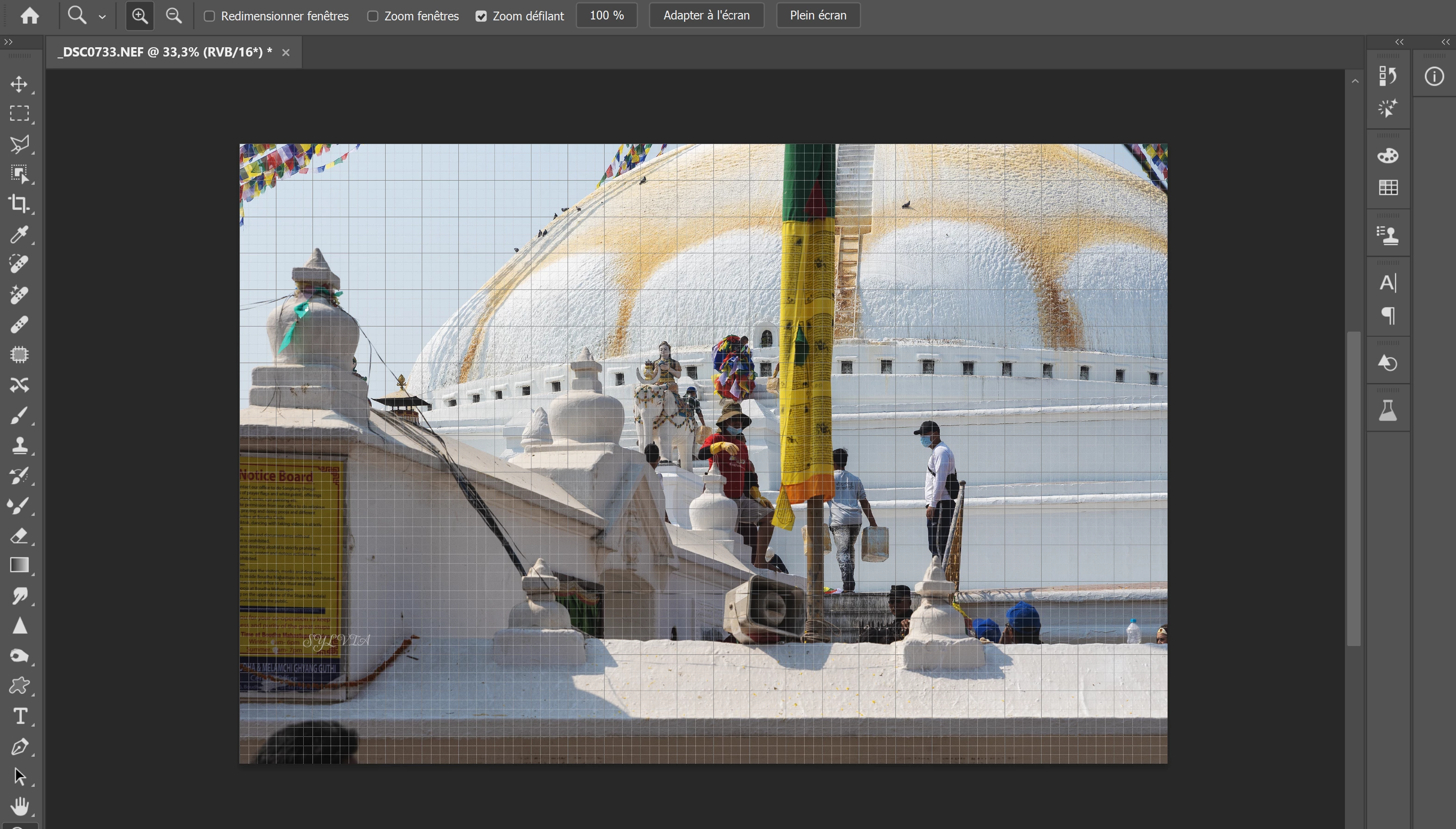Viewport: 1456px width, 829px height.
Task: Select the Clone Stamp tool
Action: [19, 445]
